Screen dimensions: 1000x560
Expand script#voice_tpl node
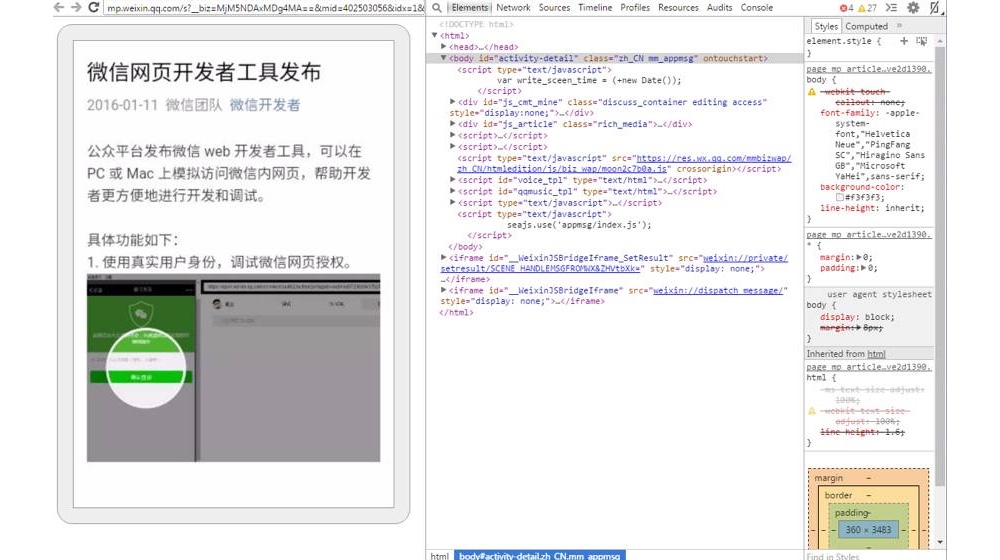click(x=452, y=180)
